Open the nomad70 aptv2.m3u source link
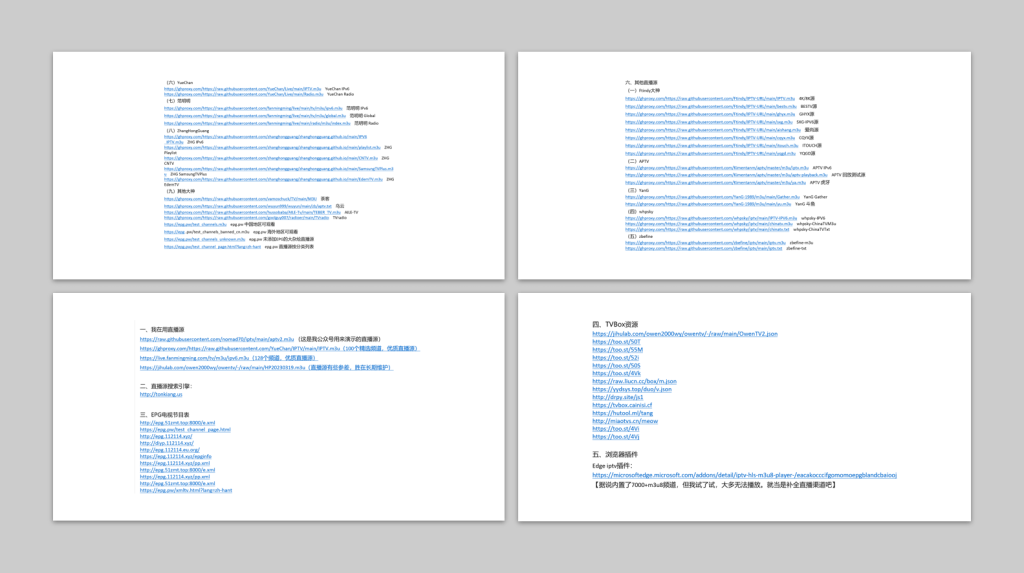This screenshot has width=1024, height=573. [217, 339]
